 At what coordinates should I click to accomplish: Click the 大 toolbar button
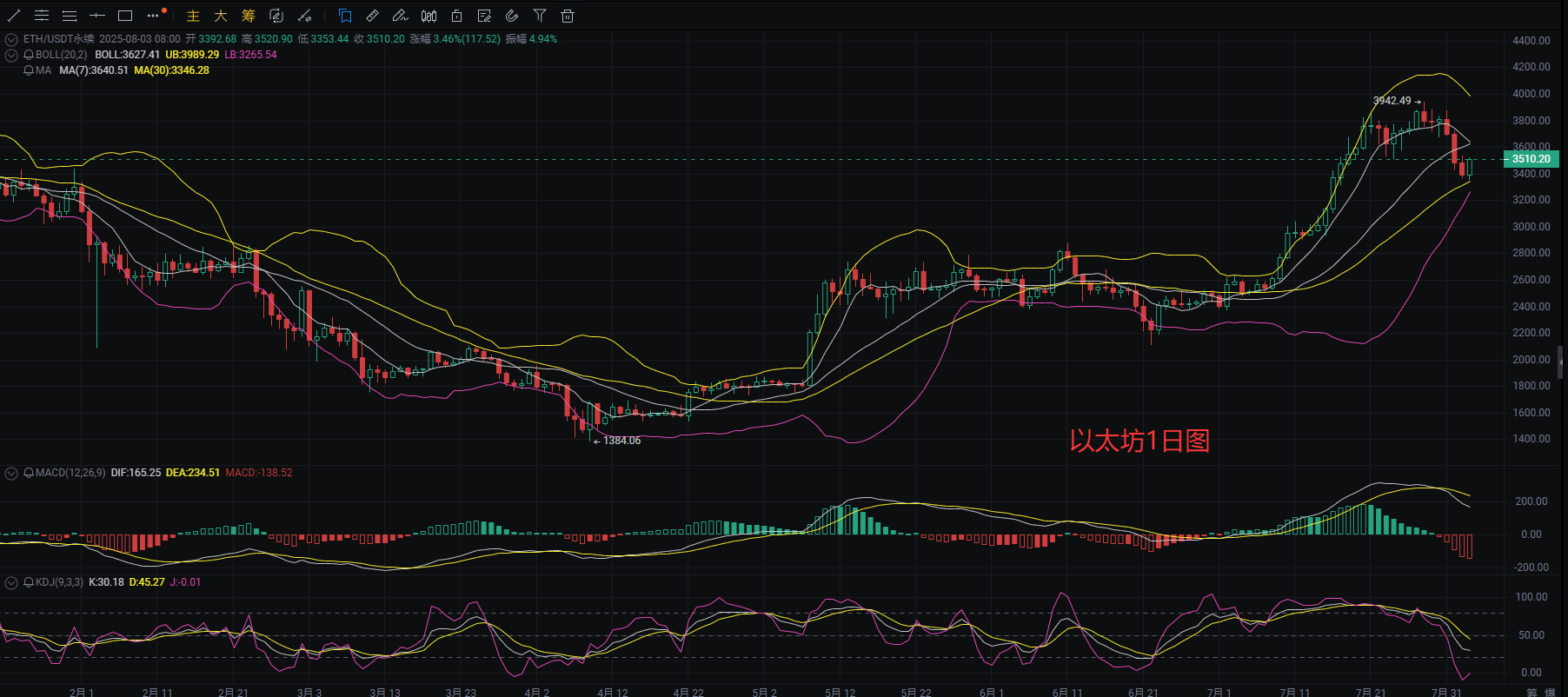[221, 16]
